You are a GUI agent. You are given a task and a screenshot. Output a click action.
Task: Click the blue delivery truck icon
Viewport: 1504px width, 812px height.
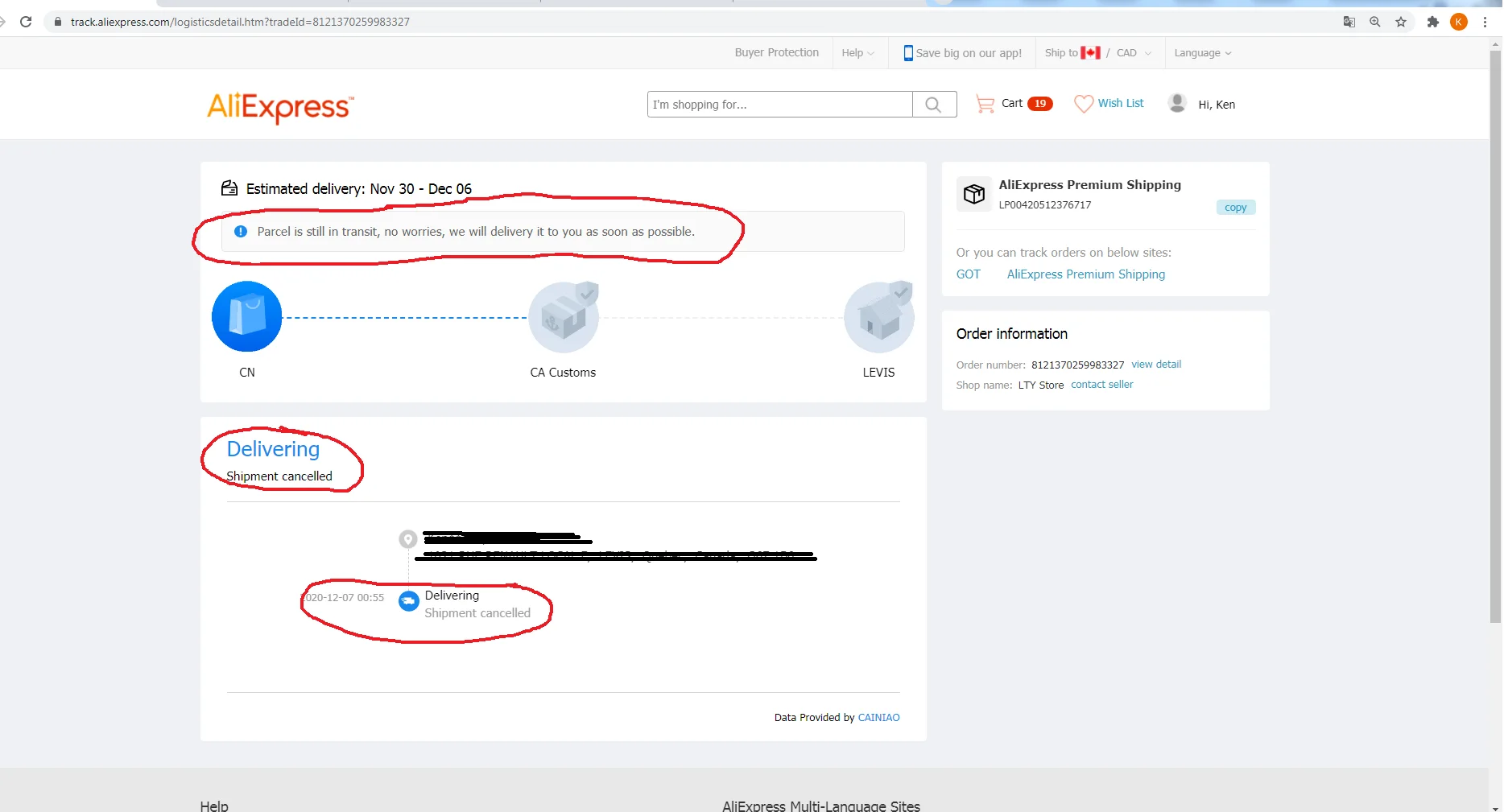[409, 600]
